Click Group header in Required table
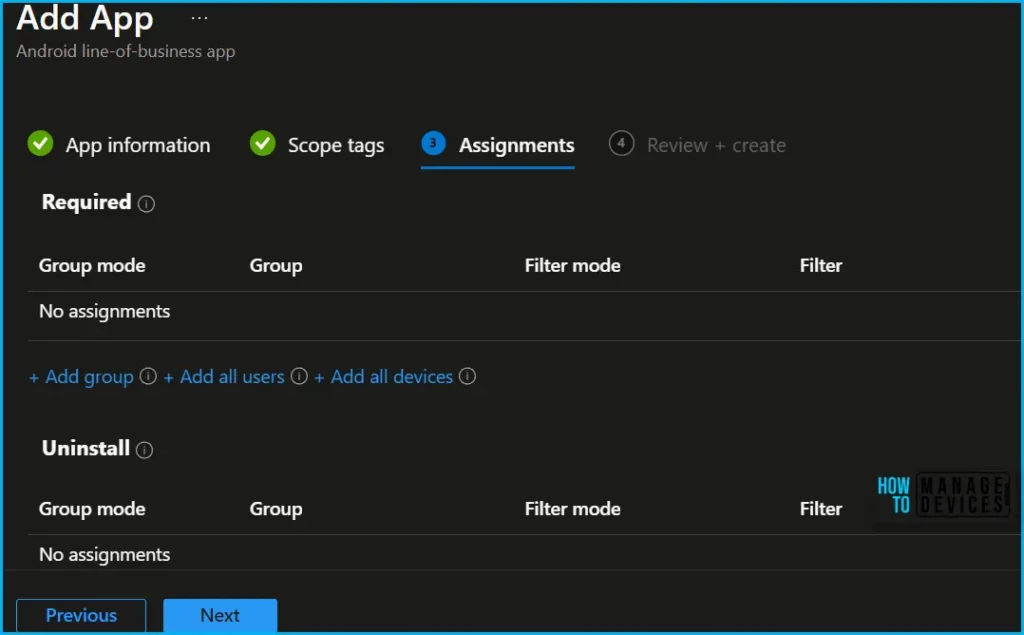The height and width of the screenshot is (635, 1024). [276, 266]
